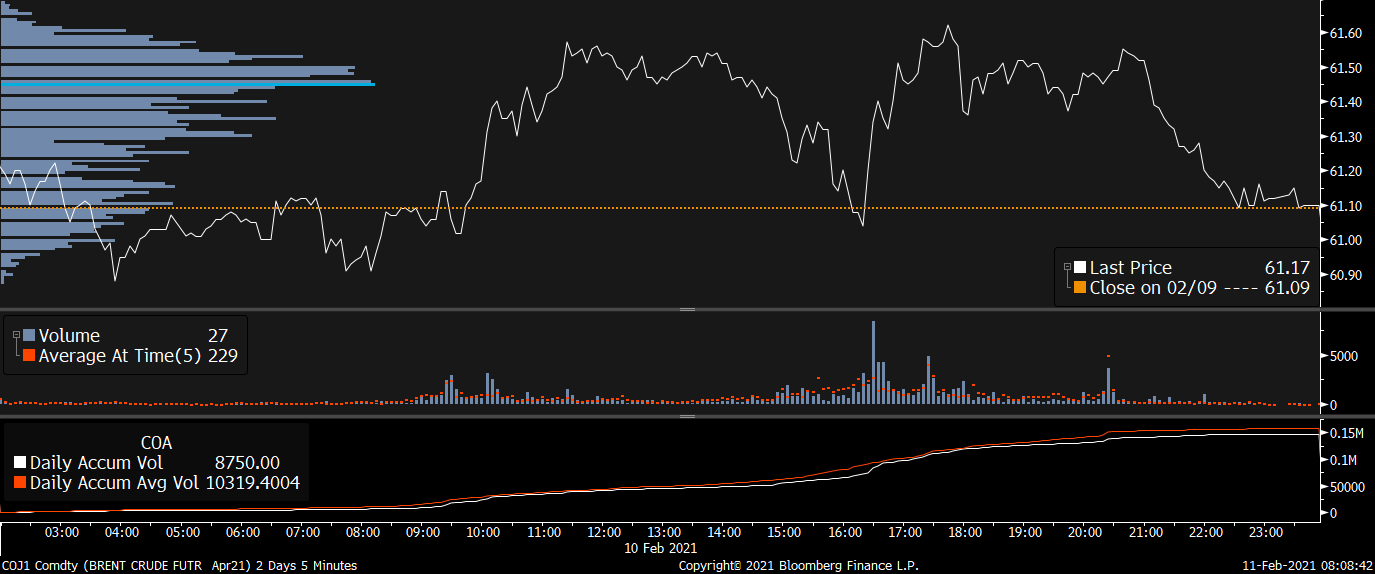Click the 06:00 time axis label
The height and width of the screenshot is (574, 1375).
coord(243,532)
